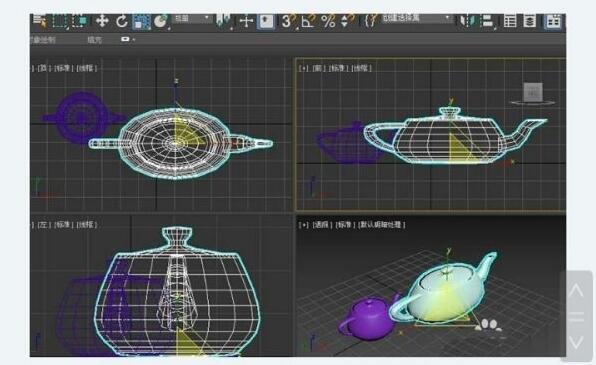
Task: Toggle Angle Snap
Action: coord(308,21)
